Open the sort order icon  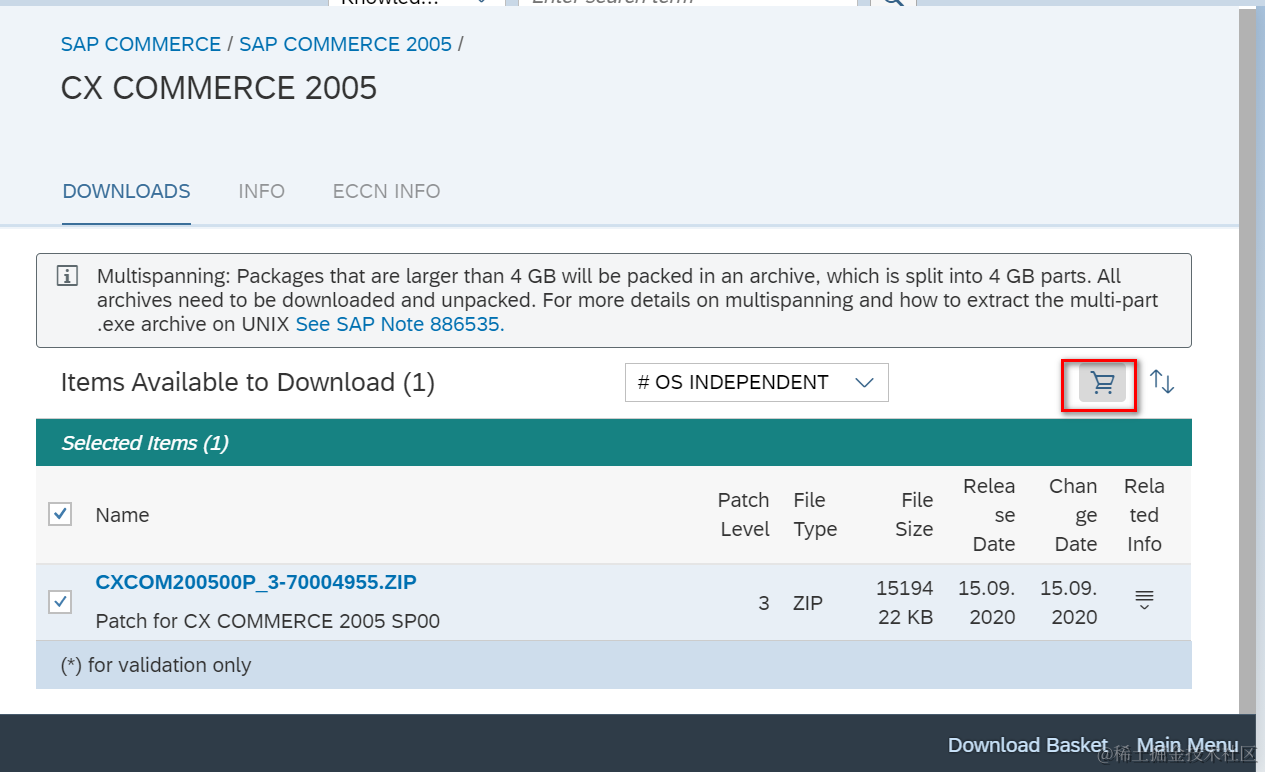click(1161, 381)
